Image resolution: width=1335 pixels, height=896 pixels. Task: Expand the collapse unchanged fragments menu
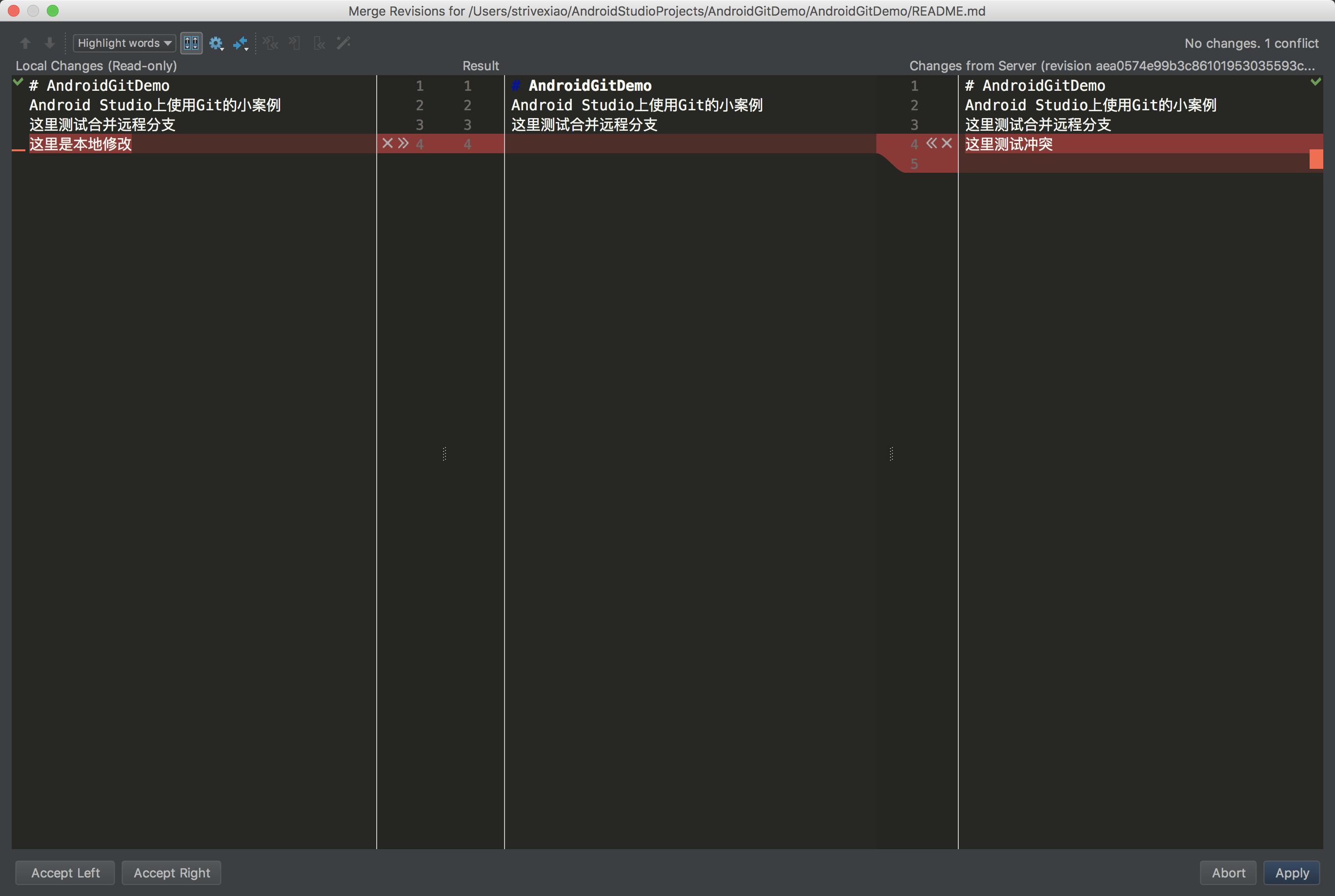pyautogui.click(x=241, y=43)
